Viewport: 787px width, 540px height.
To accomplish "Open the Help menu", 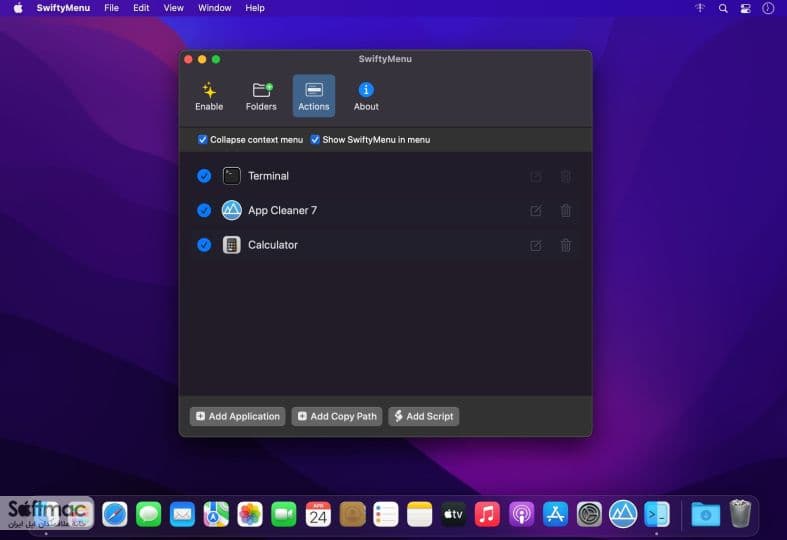I will pyautogui.click(x=255, y=8).
